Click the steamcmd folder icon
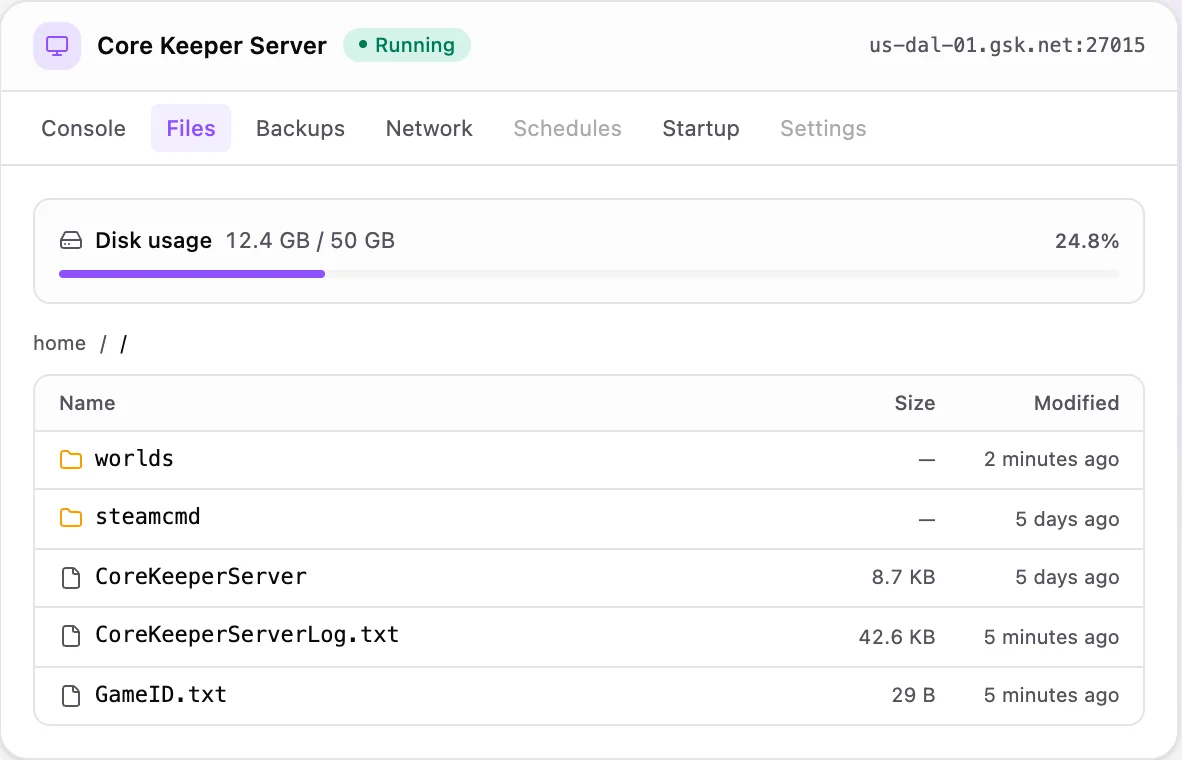1182x760 pixels. pyautogui.click(x=71, y=517)
